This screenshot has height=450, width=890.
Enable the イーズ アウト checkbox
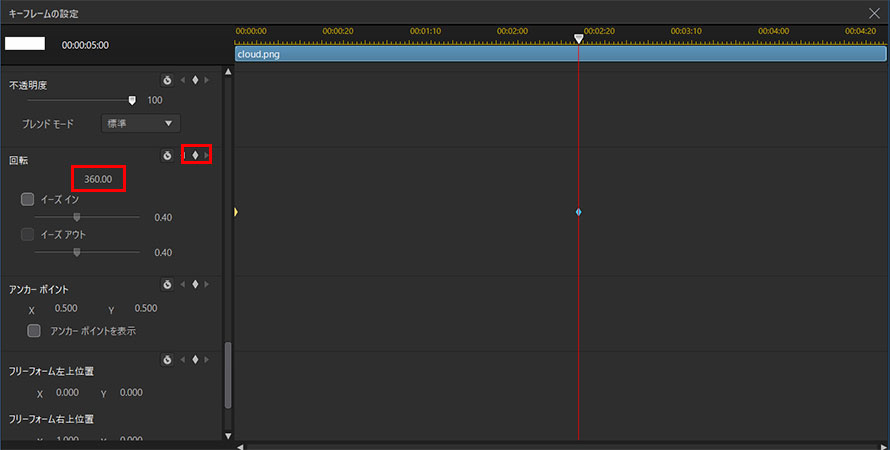pos(28,235)
